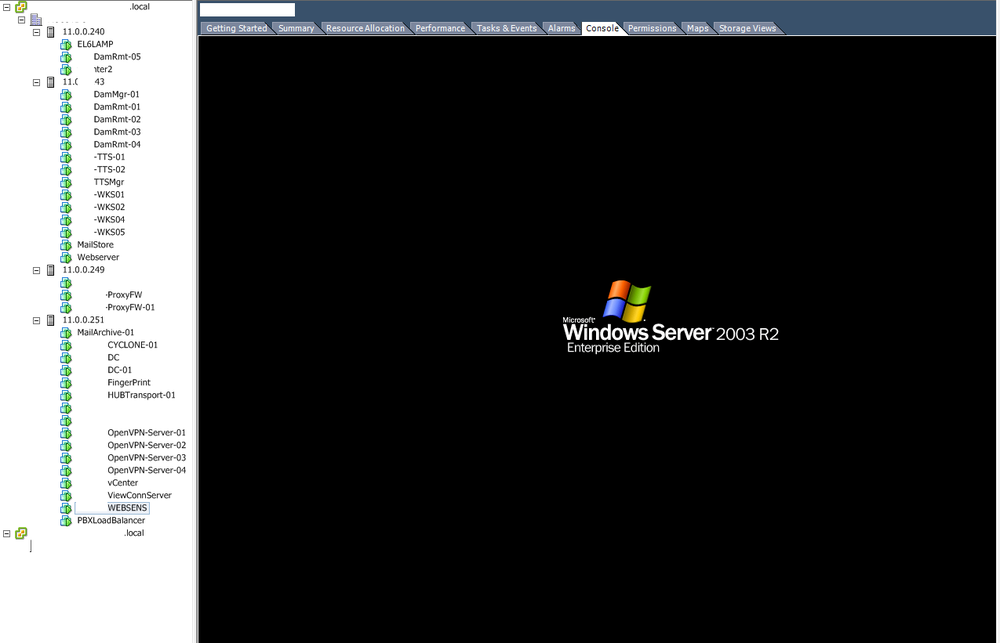Click the host icon for 11.0.0.240
1000x643 pixels.
pyautogui.click(x=51, y=32)
